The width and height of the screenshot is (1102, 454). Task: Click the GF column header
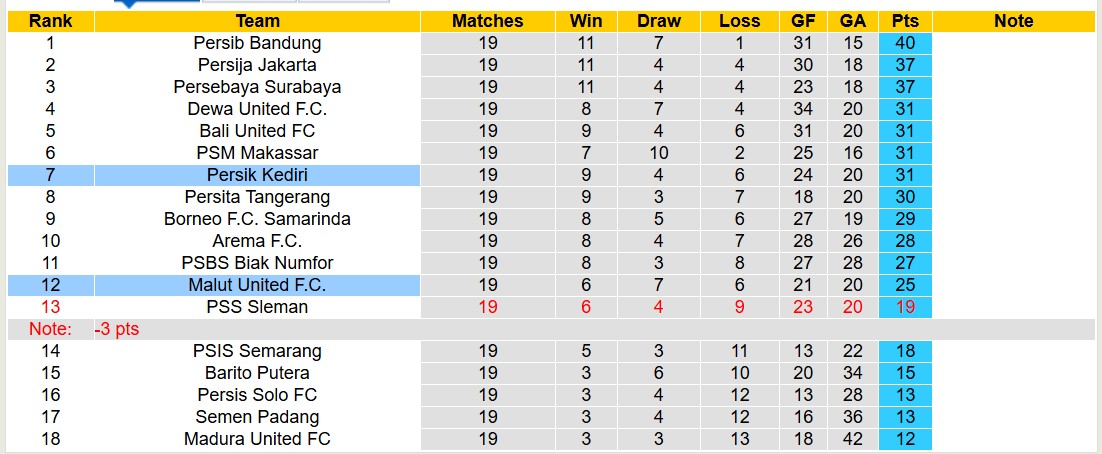[x=803, y=21]
